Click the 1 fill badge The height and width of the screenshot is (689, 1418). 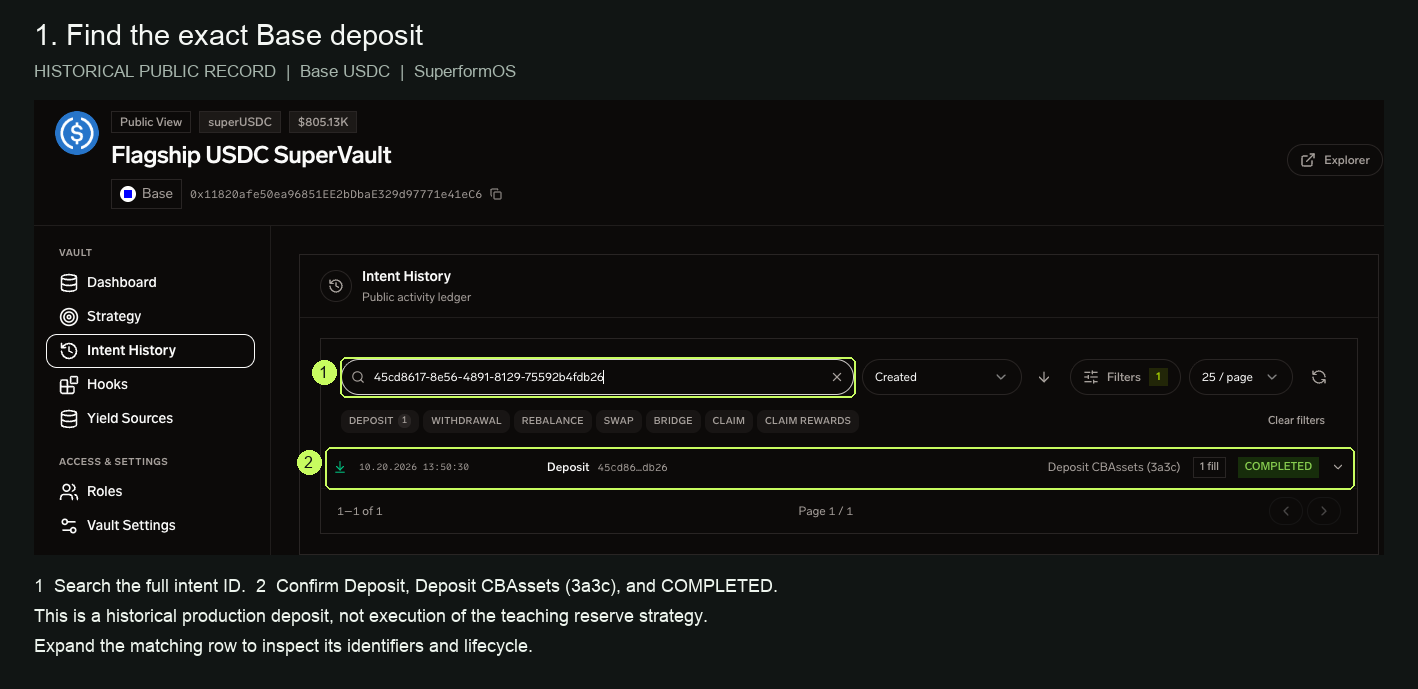tap(1209, 467)
